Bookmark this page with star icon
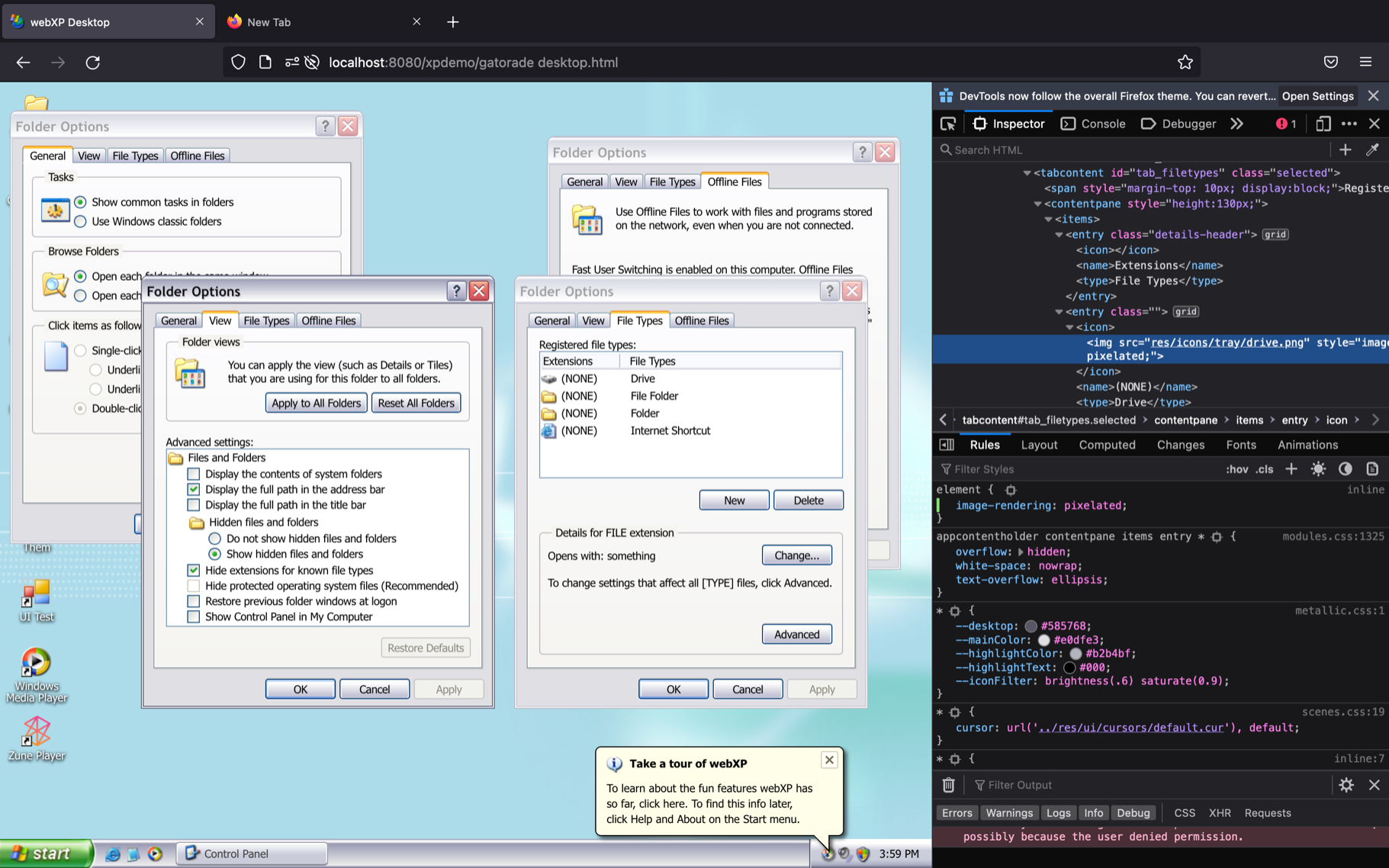Image resolution: width=1389 pixels, height=868 pixels. tap(1185, 63)
